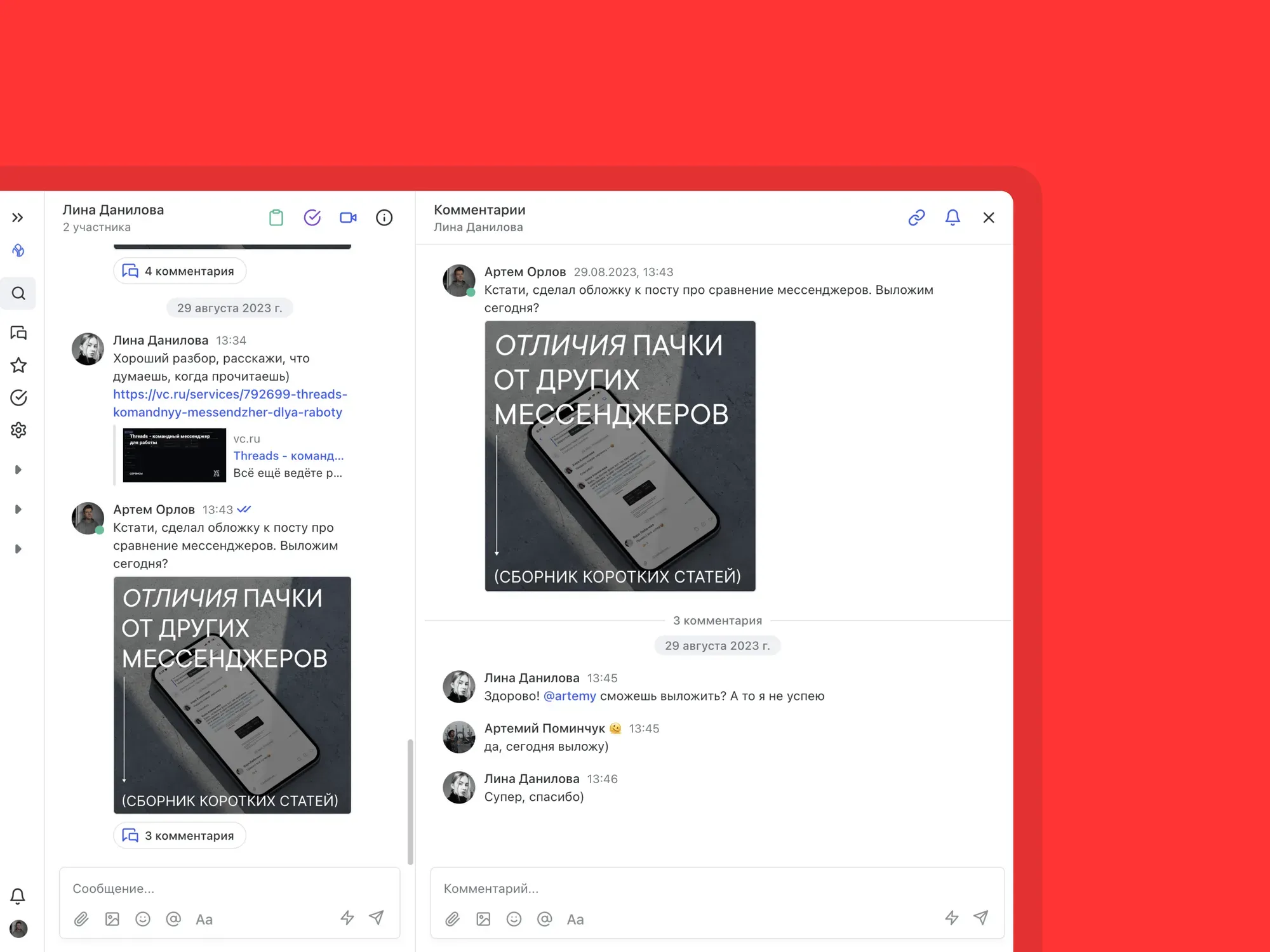Open tasks checkmark icon in sidebar
Screen dimensions: 1270x952
click(18, 398)
